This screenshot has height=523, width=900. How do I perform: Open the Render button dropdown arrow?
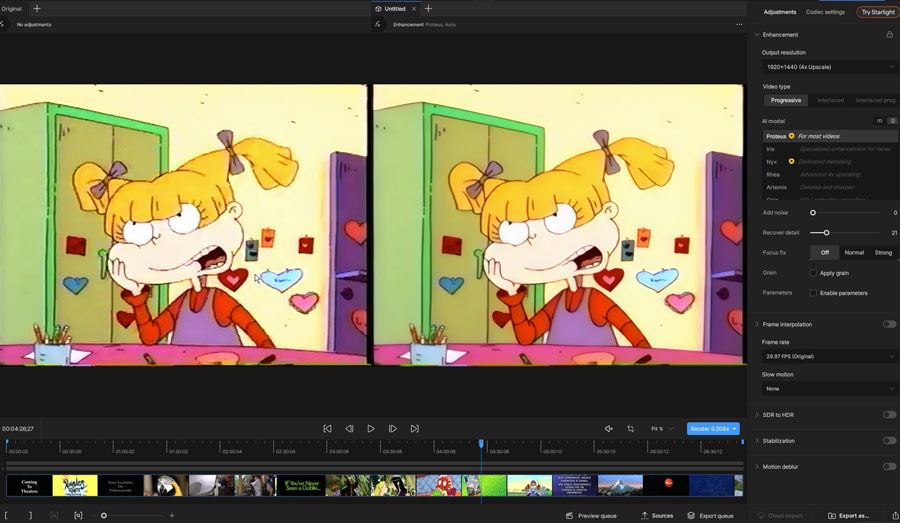point(734,429)
